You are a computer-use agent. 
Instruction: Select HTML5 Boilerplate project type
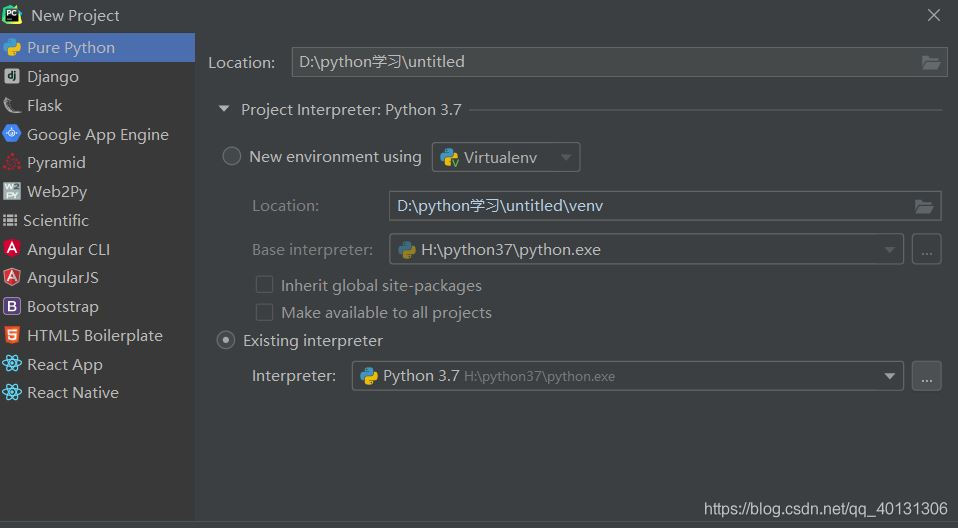click(97, 335)
